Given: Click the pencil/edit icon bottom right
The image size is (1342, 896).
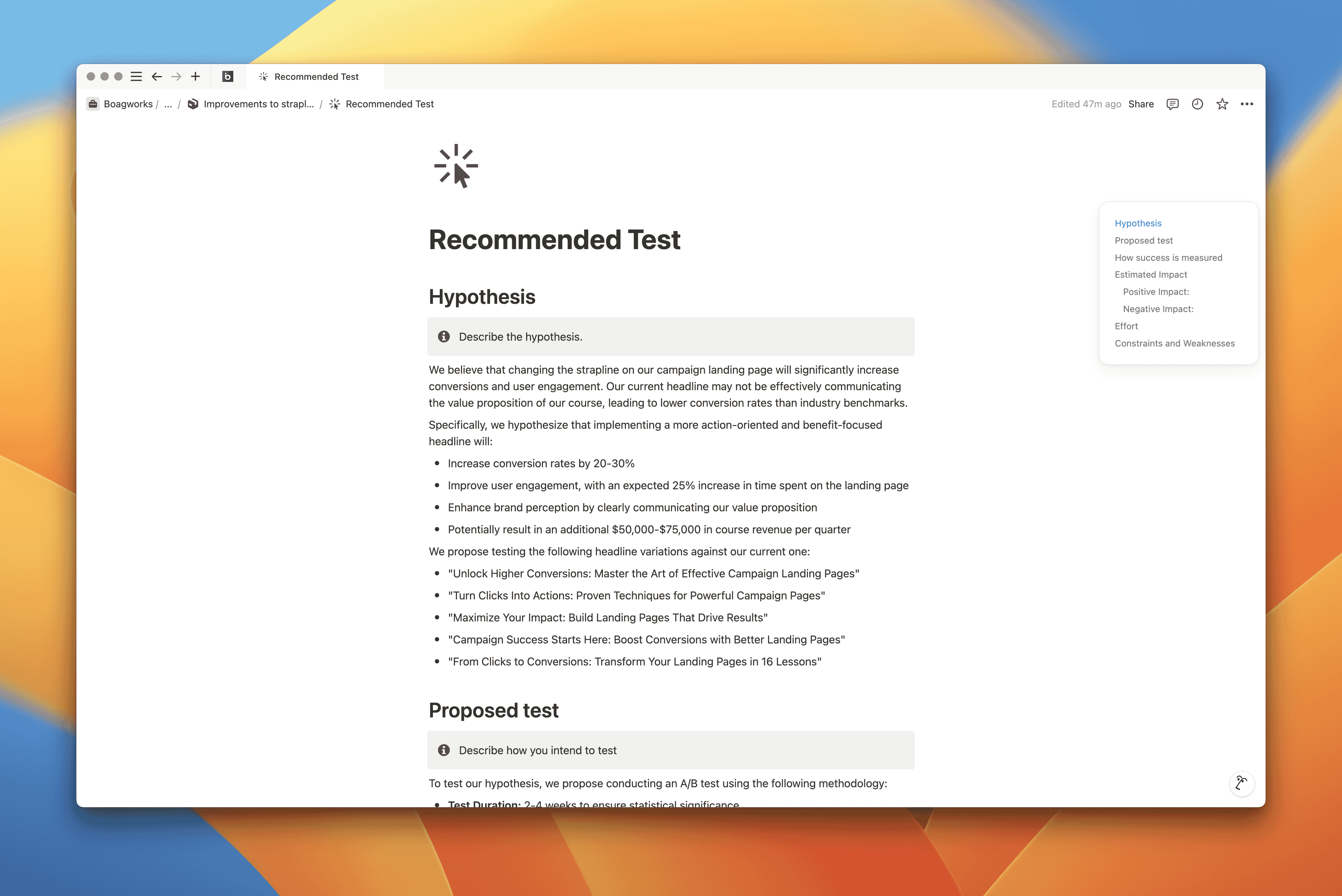Looking at the screenshot, I should click(x=1241, y=783).
